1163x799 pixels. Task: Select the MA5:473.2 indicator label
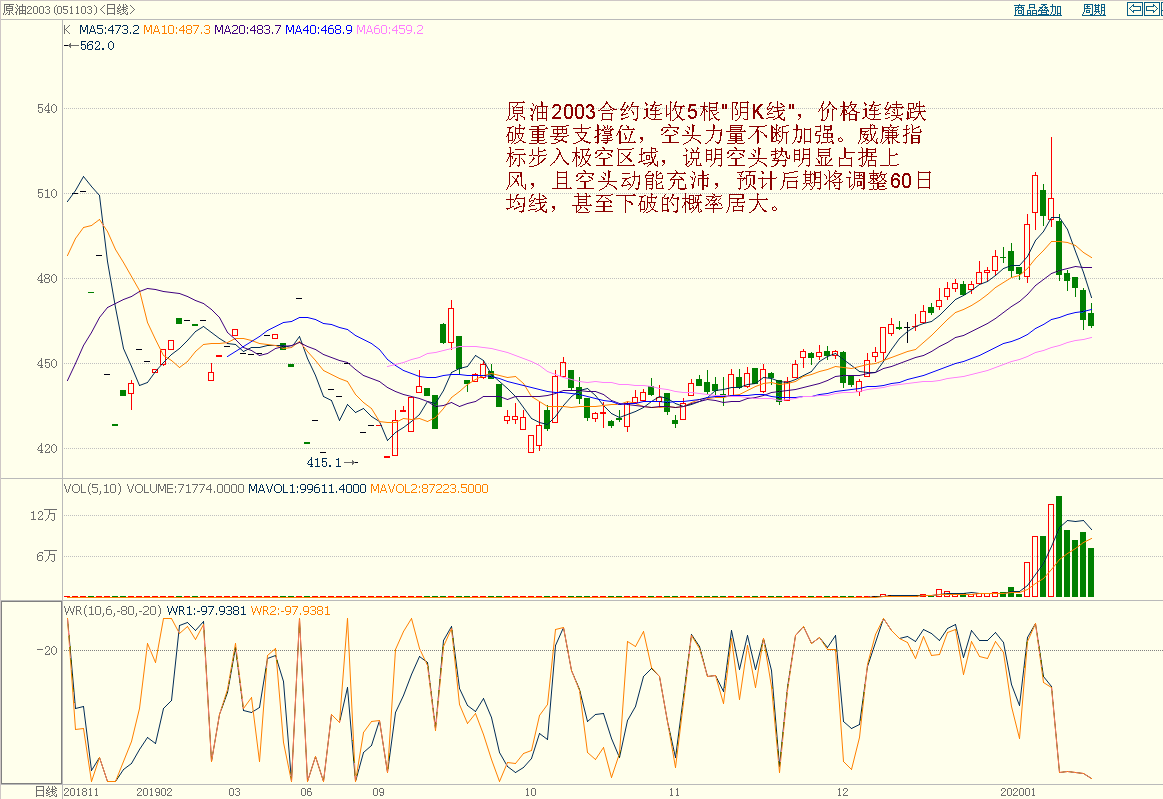[109, 30]
